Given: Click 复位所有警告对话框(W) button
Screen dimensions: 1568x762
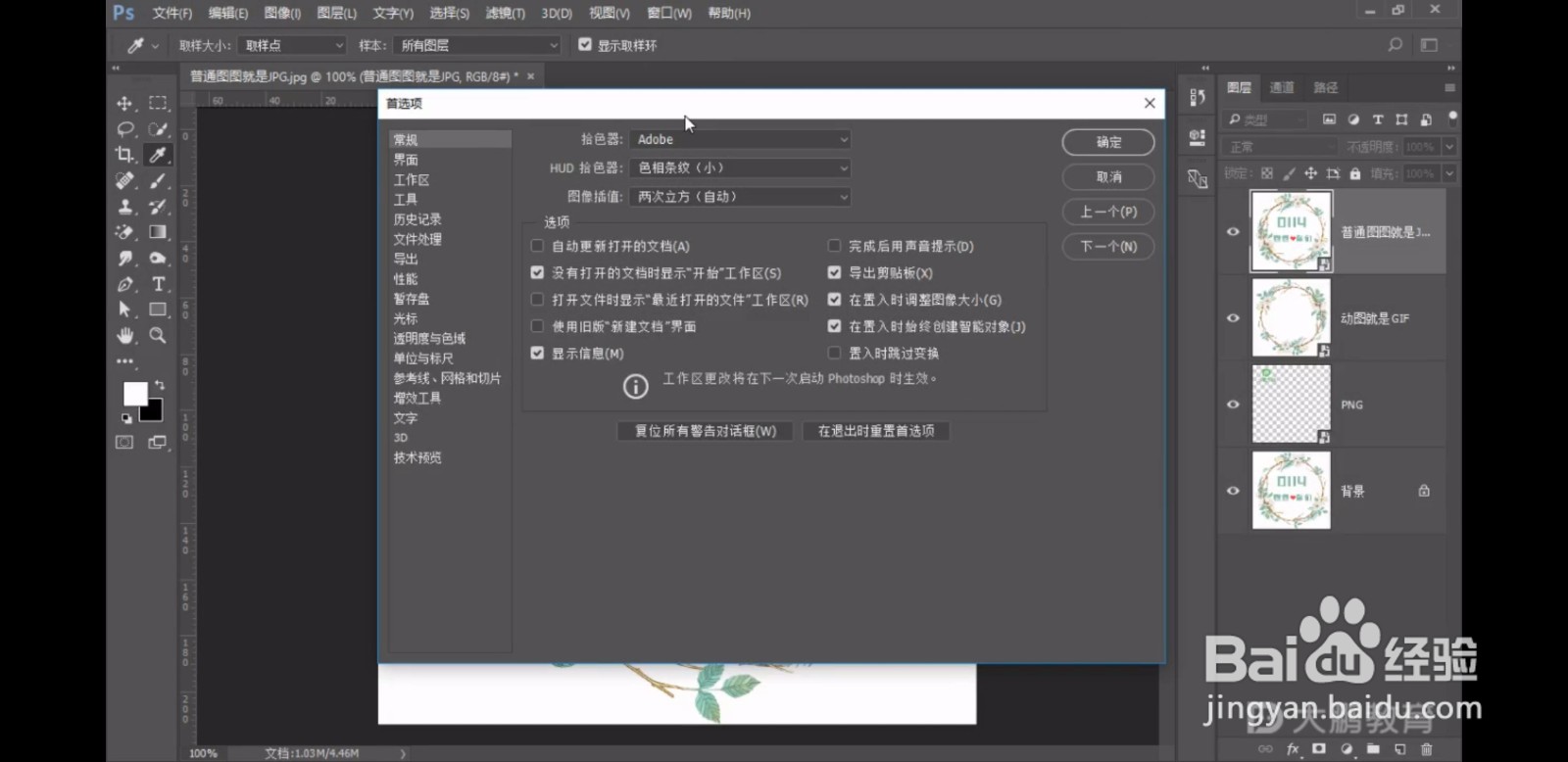Looking at the screenshot, I should pyautogui.click(x=705, y=431).
